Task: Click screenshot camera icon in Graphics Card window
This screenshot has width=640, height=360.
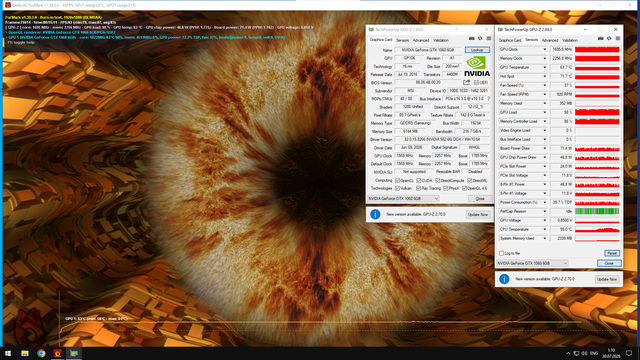Action: [471, 38]
